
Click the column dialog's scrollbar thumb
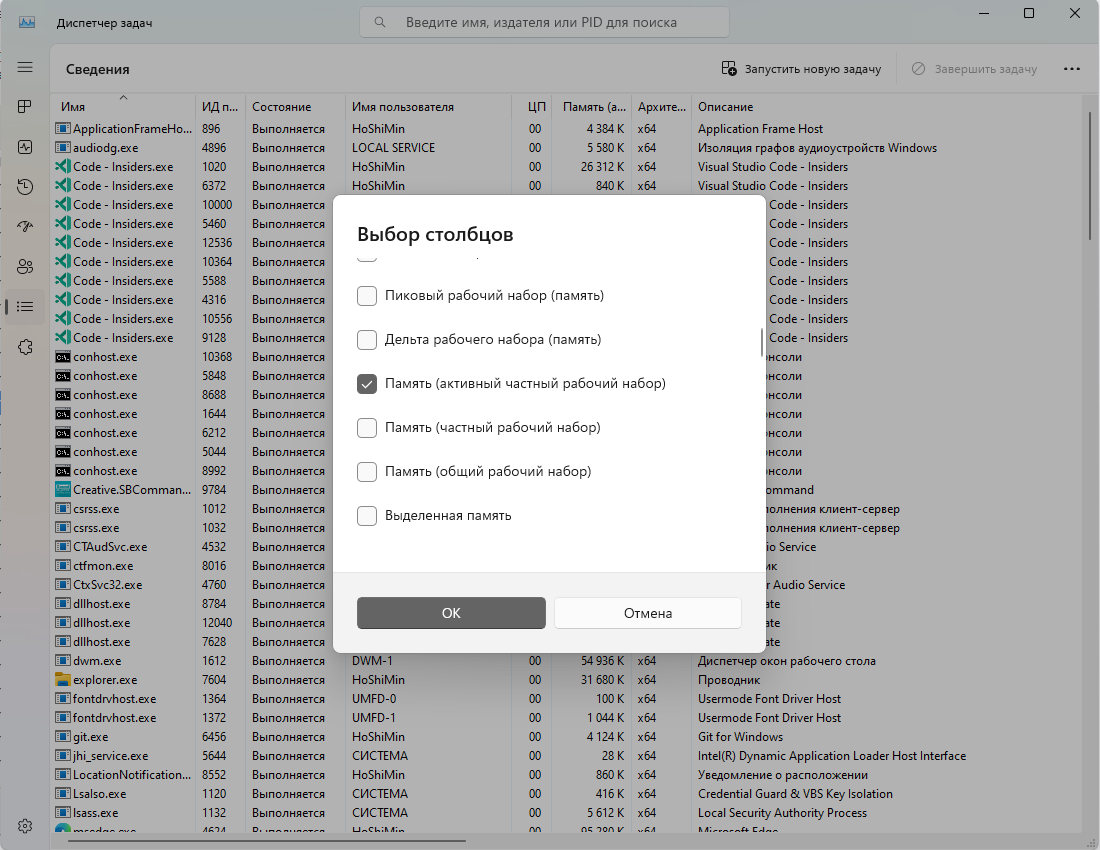point(762,342)
